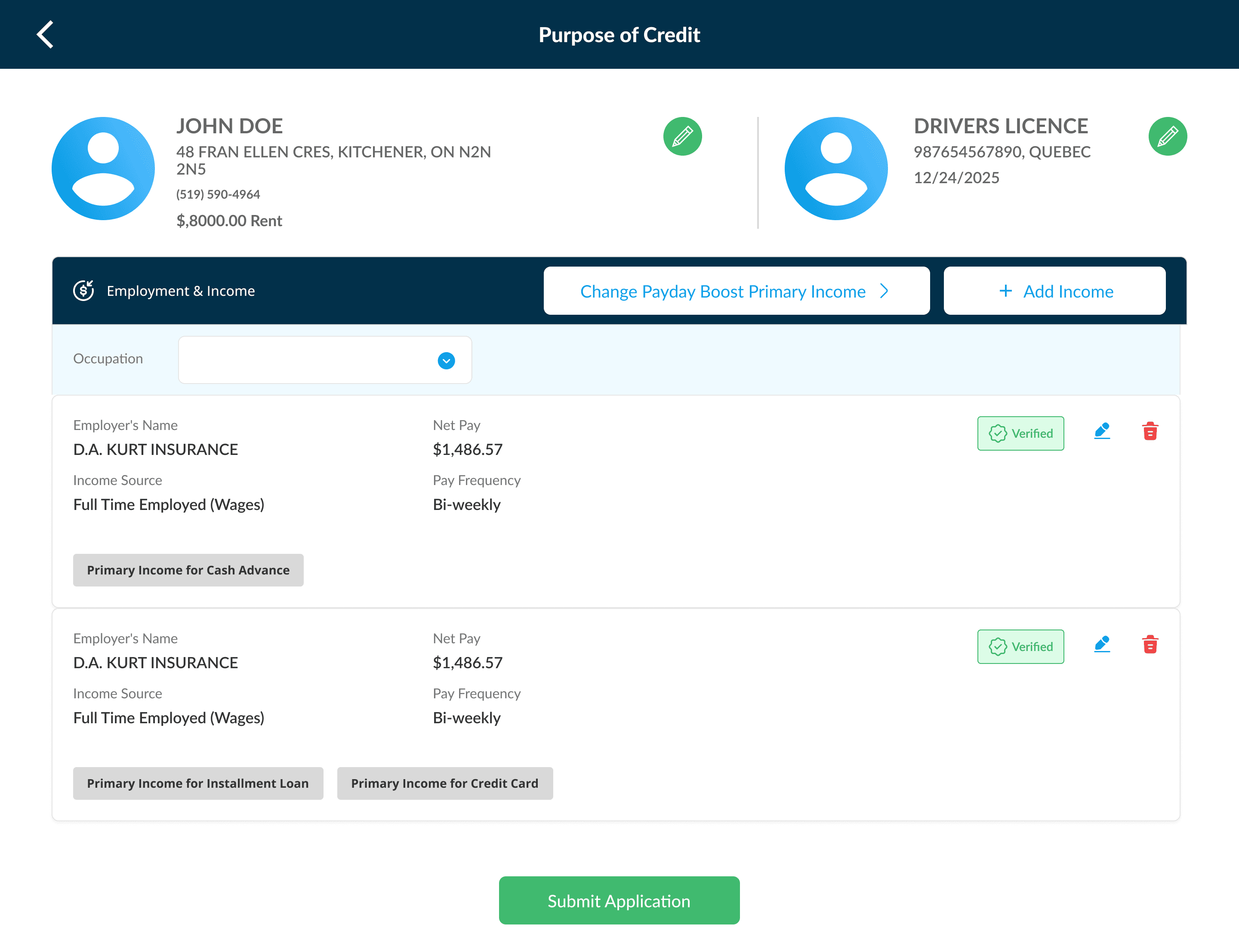
Task: Delete second D.A. Kurt Insurance income
Action: point(1150,645)
